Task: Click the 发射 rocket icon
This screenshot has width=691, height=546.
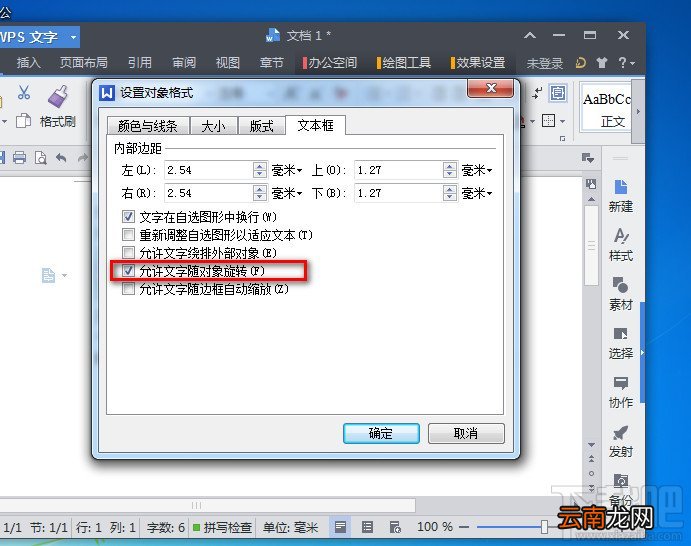Action: (x=620, y=433)
